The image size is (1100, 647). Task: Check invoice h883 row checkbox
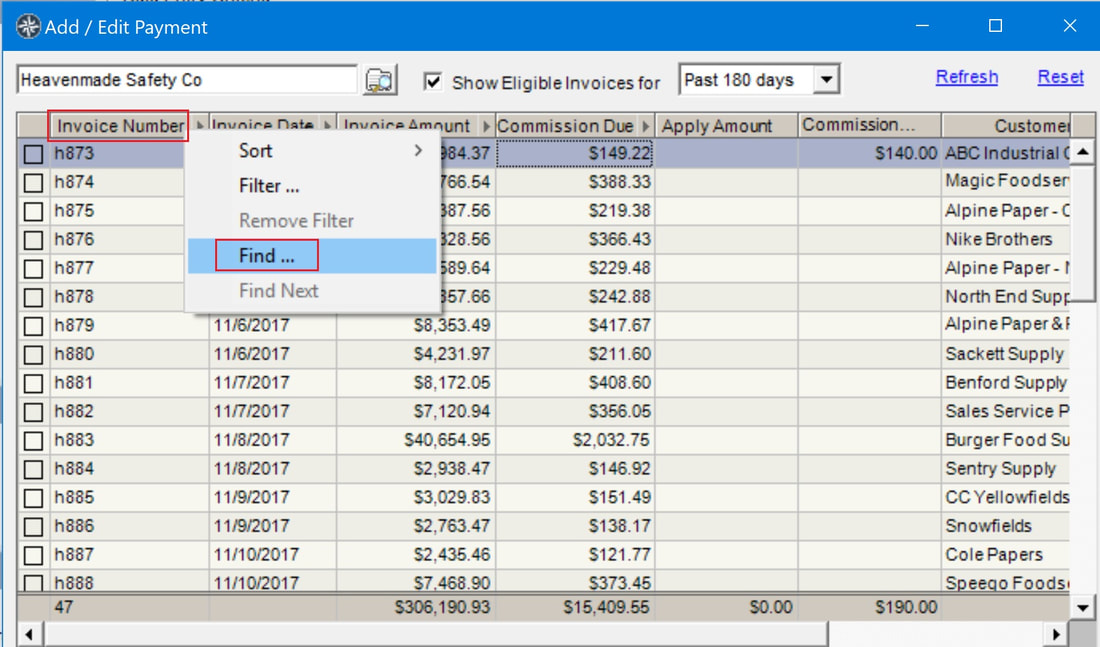coord(33,441)
